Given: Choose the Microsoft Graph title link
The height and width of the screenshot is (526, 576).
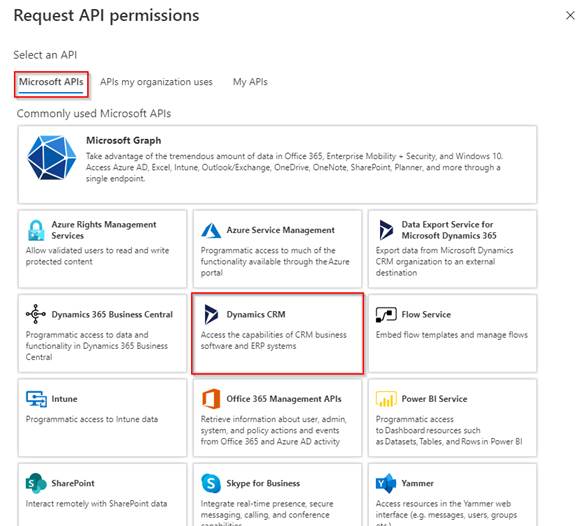Looking at the screenshot, I should pyautogui.click(x=123, y=140).
